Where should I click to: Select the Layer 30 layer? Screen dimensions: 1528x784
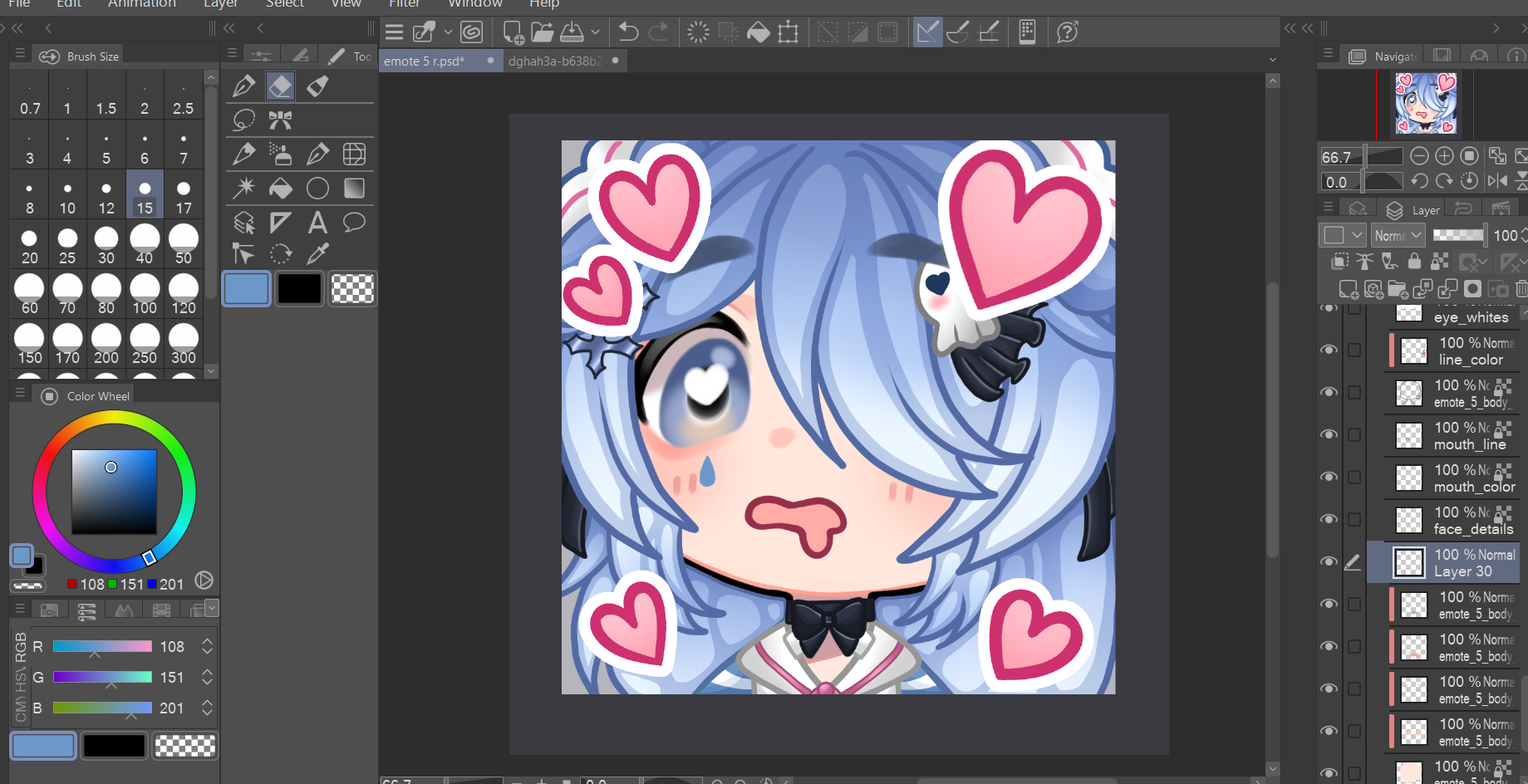pyautogui.click(x=1462, y=563)
